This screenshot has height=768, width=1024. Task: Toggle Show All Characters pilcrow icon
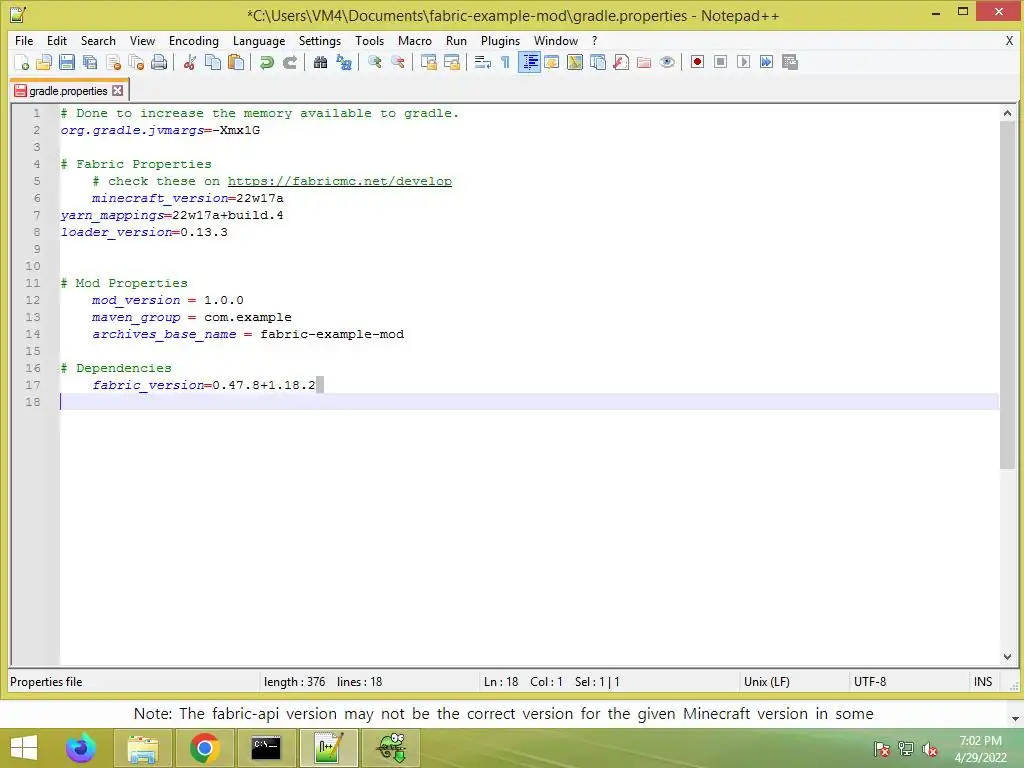tap(505, 62)
